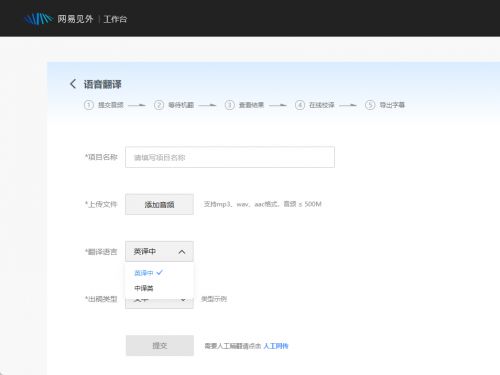Viewport: 500px width, 375px height.
Task: Open the blue 人工 link beside 提交
Action: (276, 346)
